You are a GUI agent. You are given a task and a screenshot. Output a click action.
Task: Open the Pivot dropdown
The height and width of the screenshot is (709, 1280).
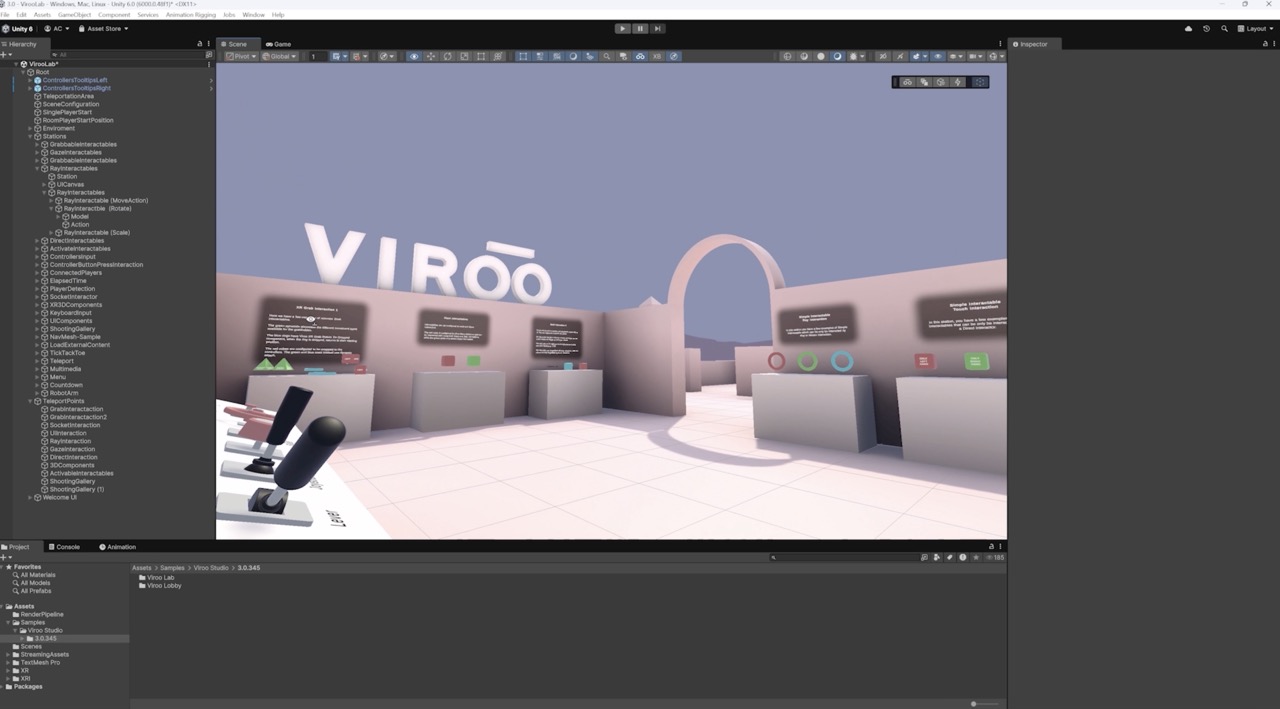point(241,56)
